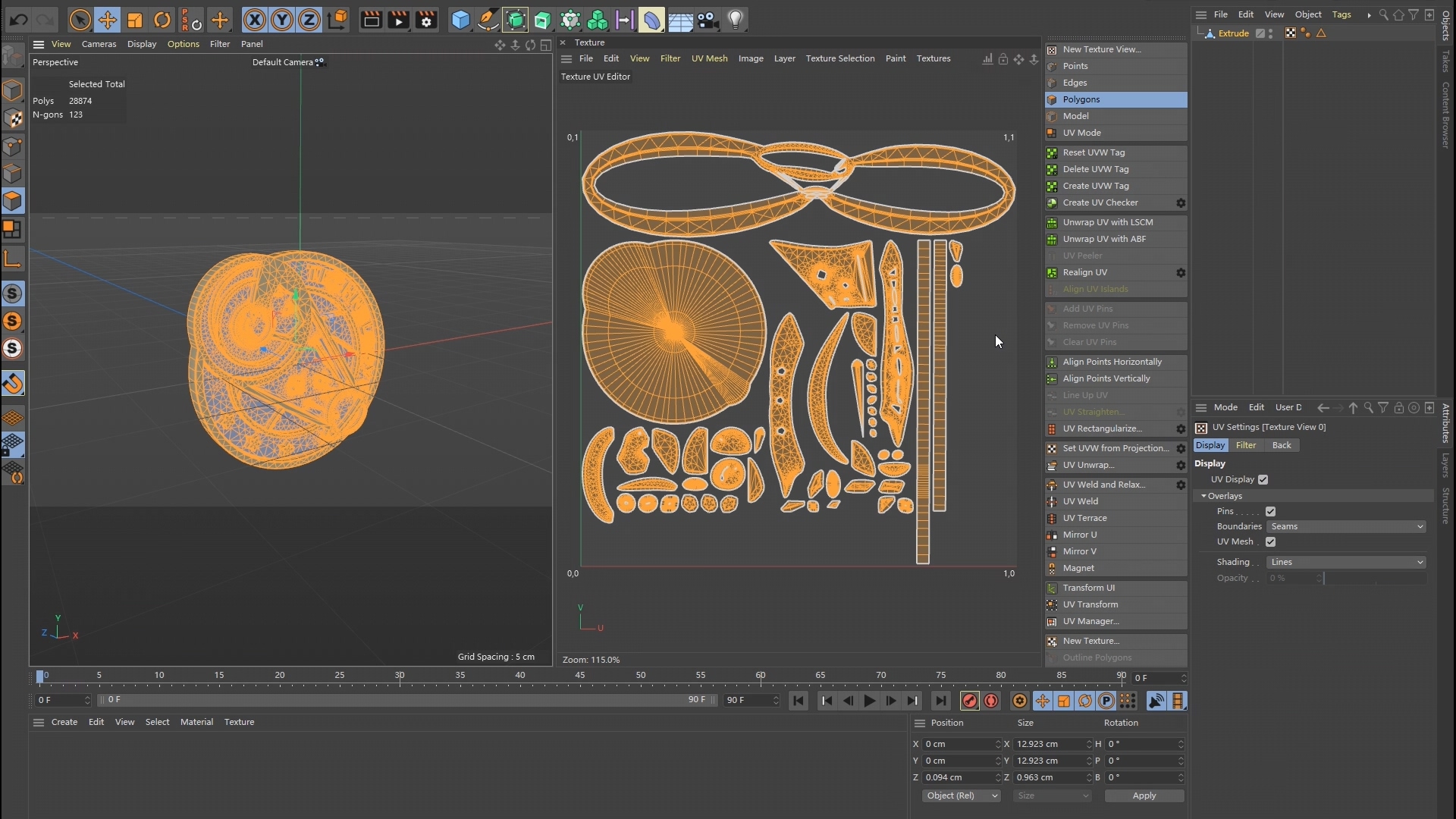Select the Move tool in top toolbar

(x=107, y=20)
